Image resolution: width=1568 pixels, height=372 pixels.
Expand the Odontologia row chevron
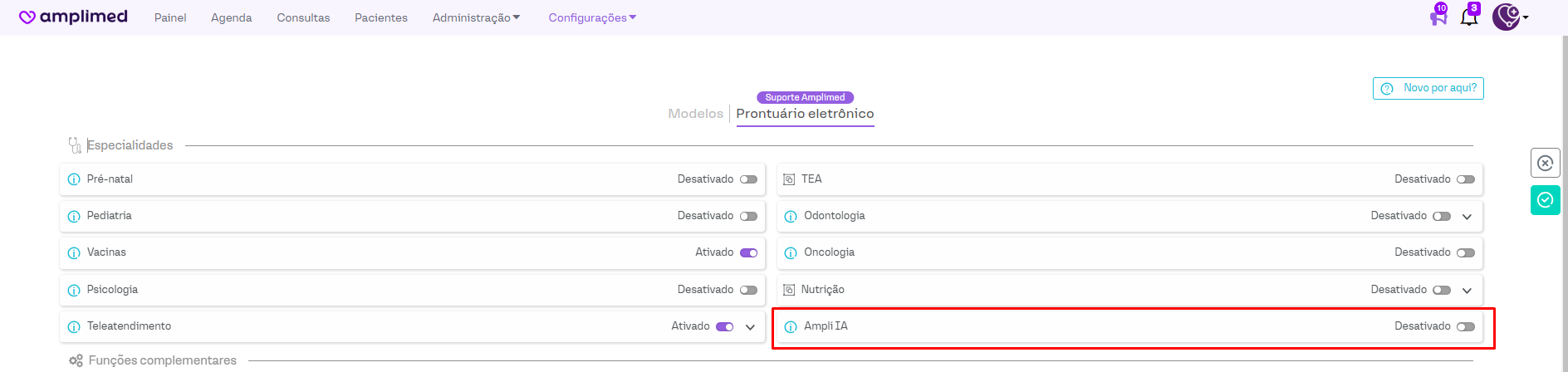(1467, 217)
